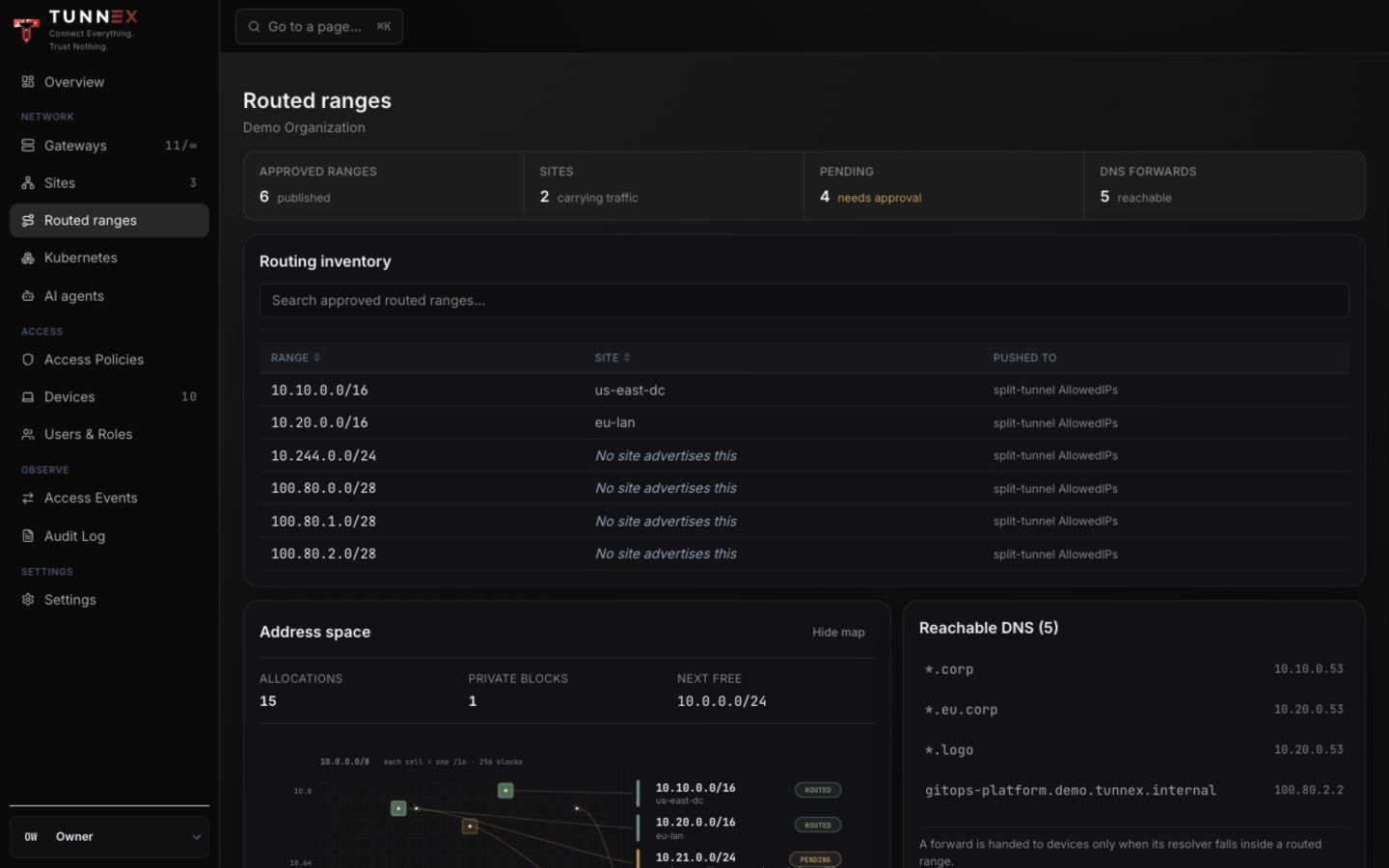The width and height of the screenshot is (1389, 868).
Task: Click the *.corp DNS entry
Action: coord(1133,669)
